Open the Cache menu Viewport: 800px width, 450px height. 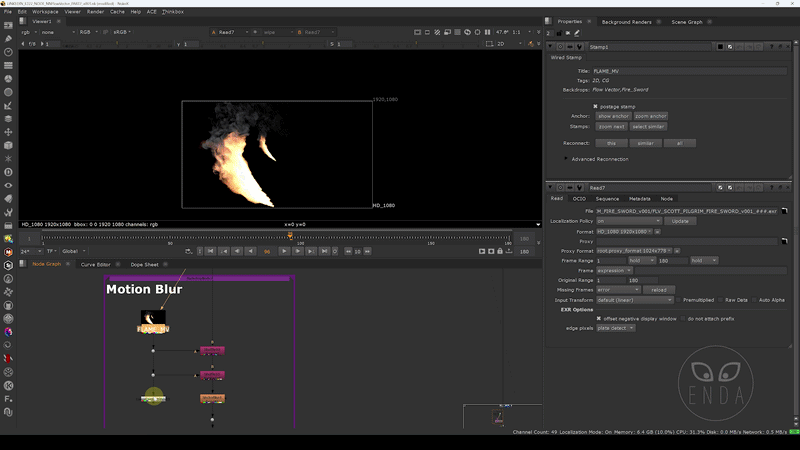[117, 12]
